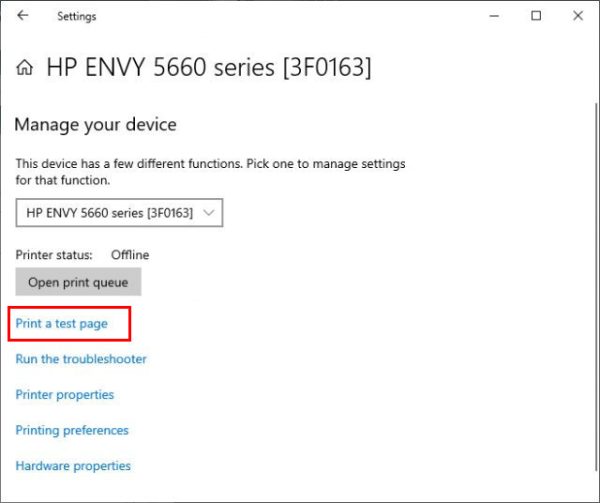The image size is (600, 503).
Task: Click the Manage your device heading
Action: click(95, 125)
